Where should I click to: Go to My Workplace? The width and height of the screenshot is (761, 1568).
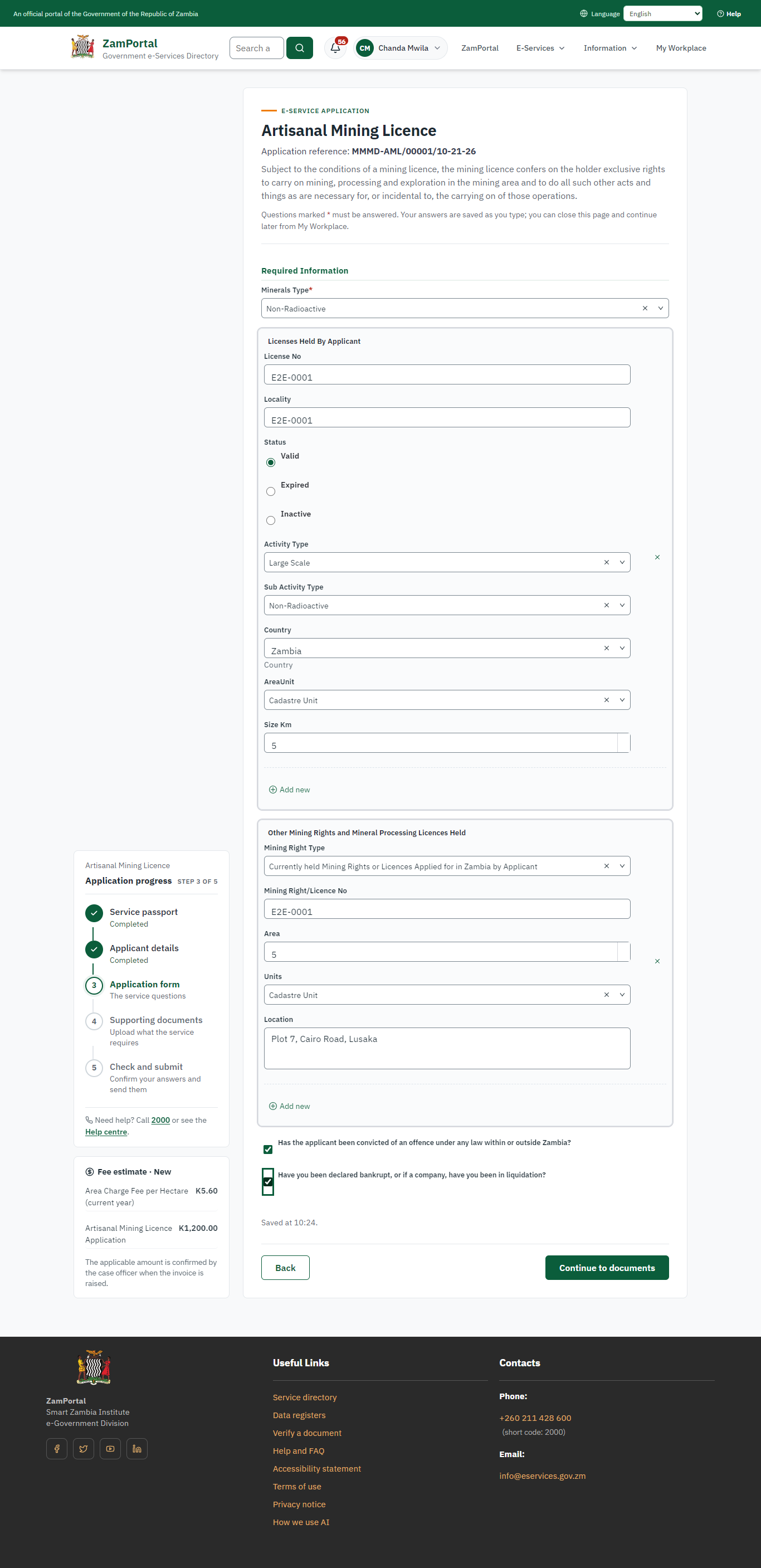[681, 48]
